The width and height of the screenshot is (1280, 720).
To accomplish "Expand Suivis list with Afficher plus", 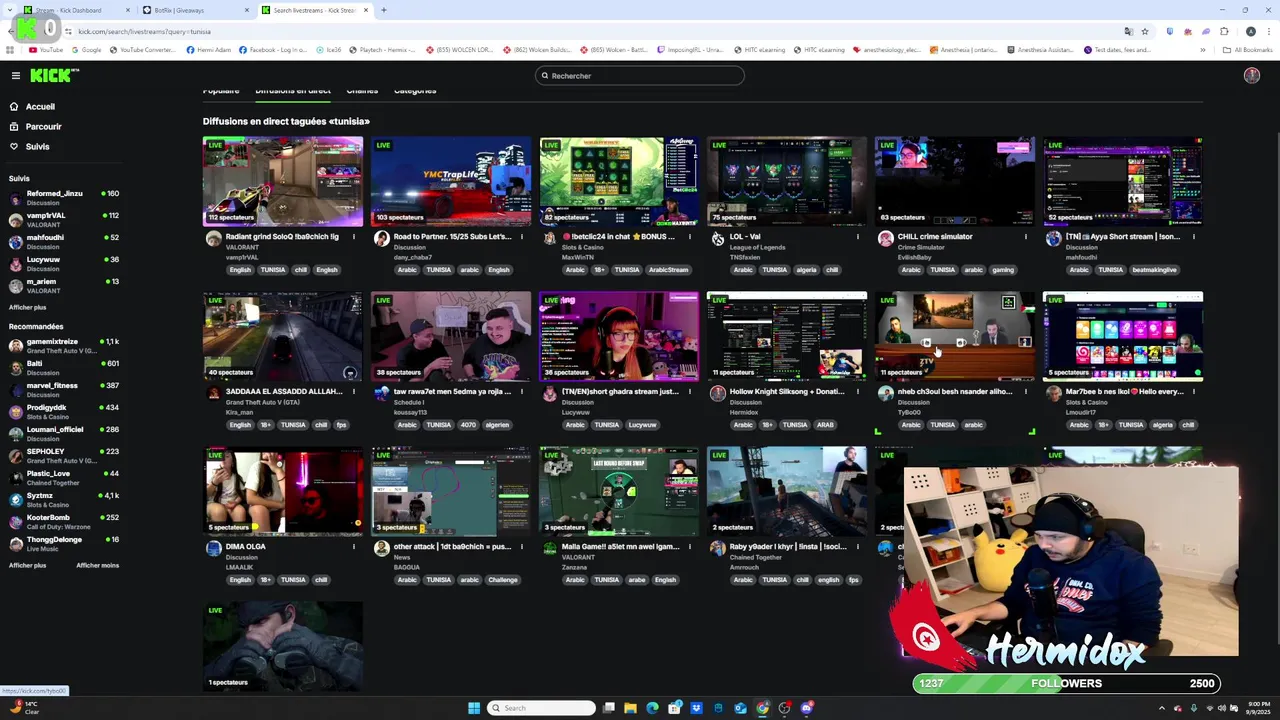I will click(28, 307).
